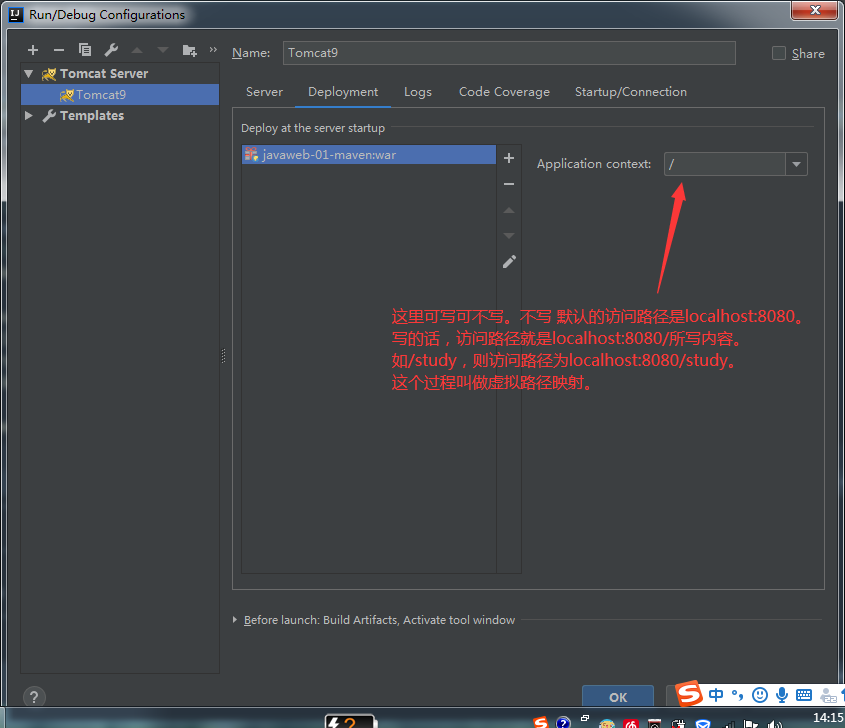845x728 pixels.
Task: Move configuration down in the left toolbar
Action: click(x=163, y=50)
